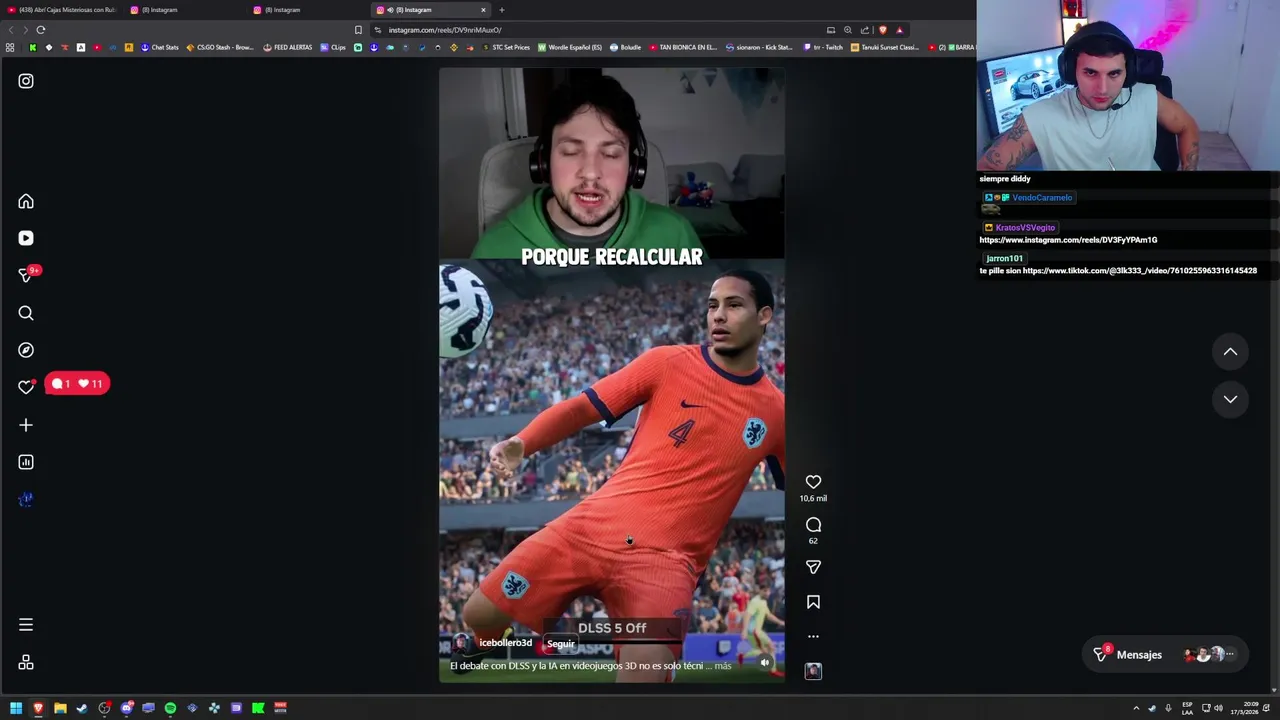Click the Create plus icon
This screenshot has width=1280, height=720.
point(26,425)
